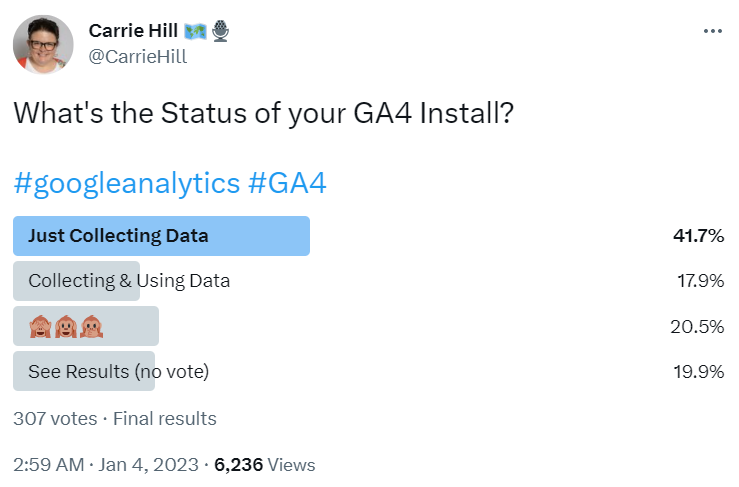Viewport: 739px width, 487px height.
Task: Click the world map emoji beside name
Action: [195, 32]
